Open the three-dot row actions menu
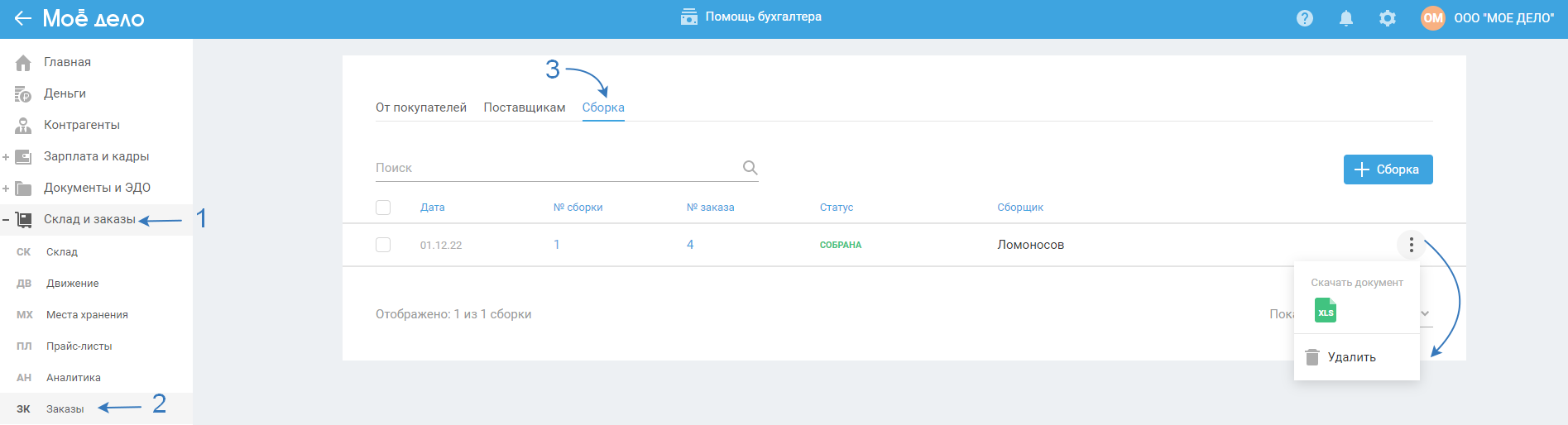The image size is (1568, 425). (1411, 245)
